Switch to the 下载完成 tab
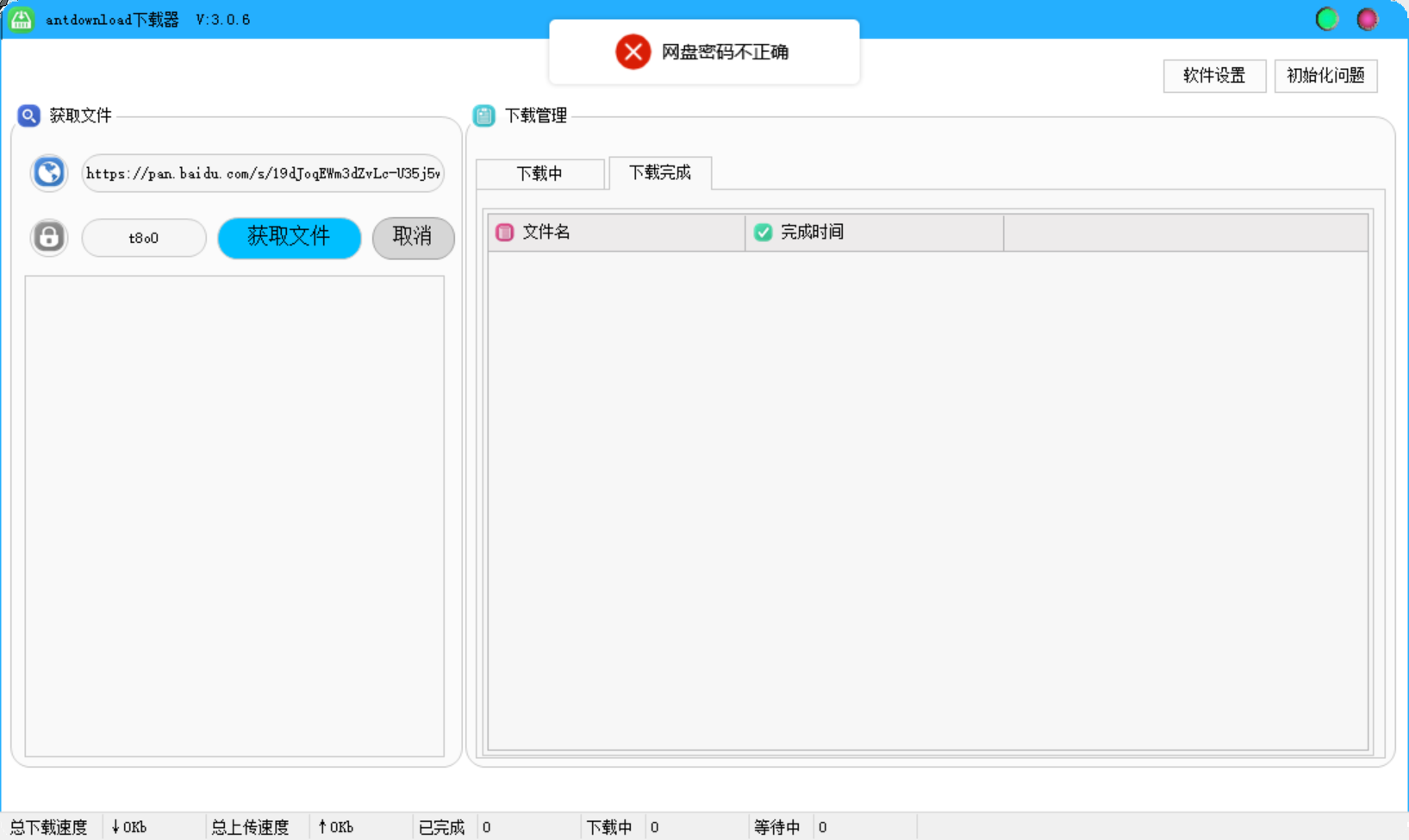The image size is (1409, 840). click(660, 172)
